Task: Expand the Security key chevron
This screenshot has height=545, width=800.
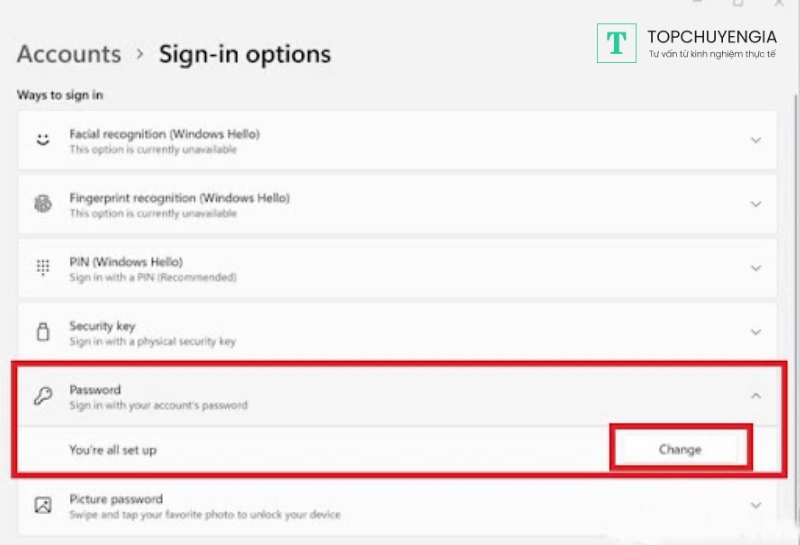Action: point(756,332)
